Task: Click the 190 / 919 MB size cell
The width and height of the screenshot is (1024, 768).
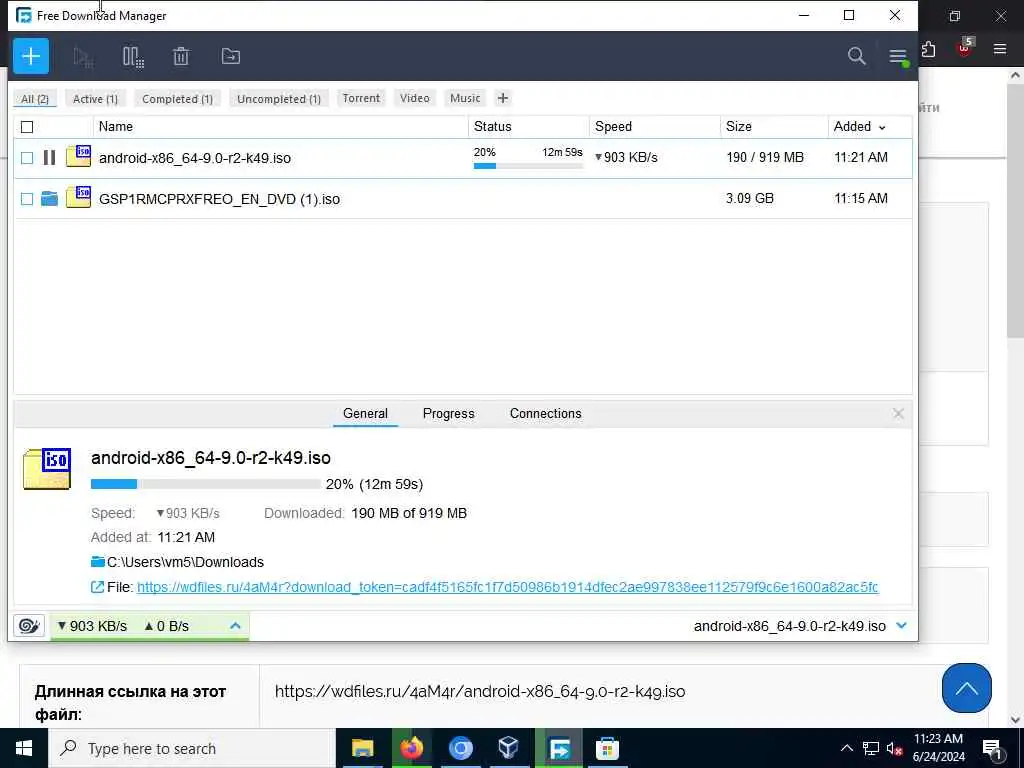Action: (765, 157)
